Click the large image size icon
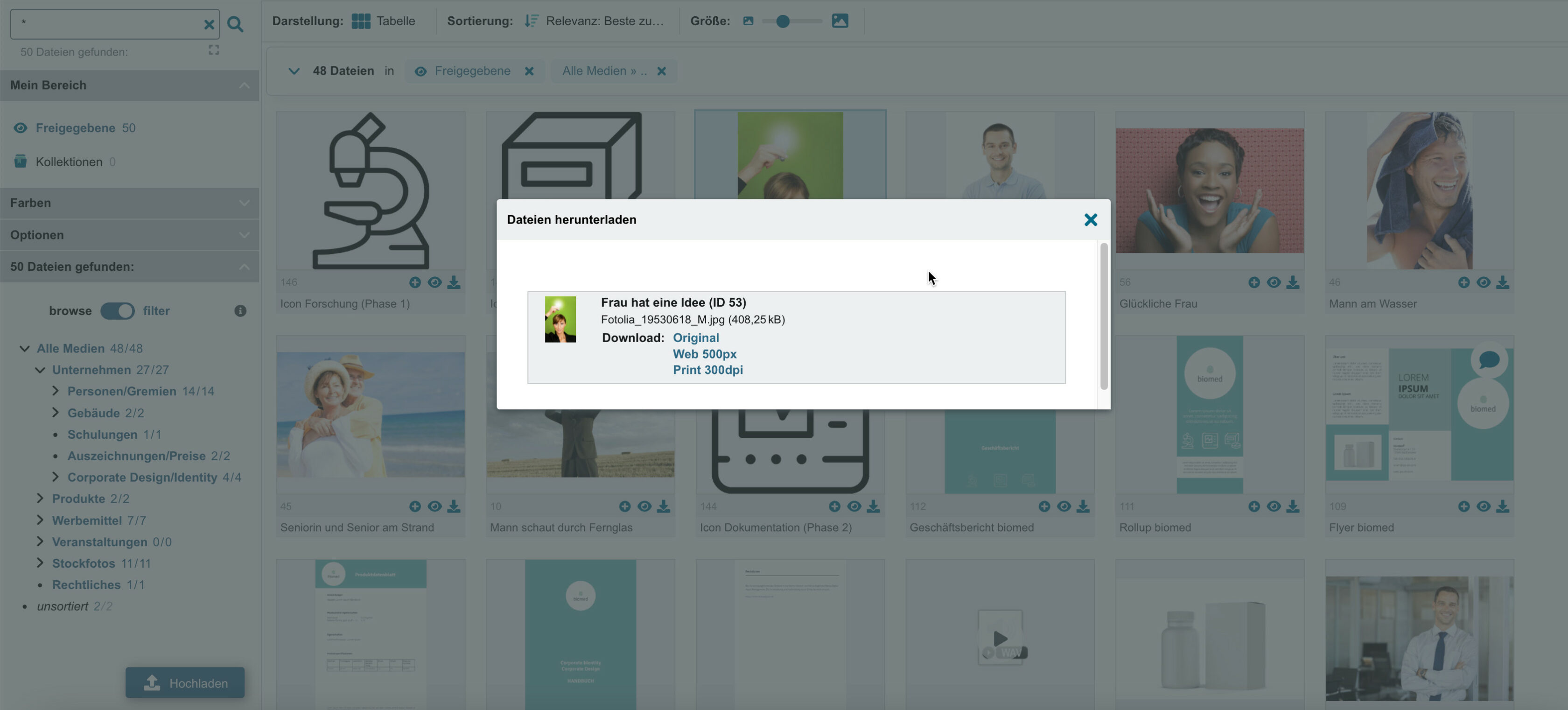This screenshot has width=1568, height=710. pos(840,21)
